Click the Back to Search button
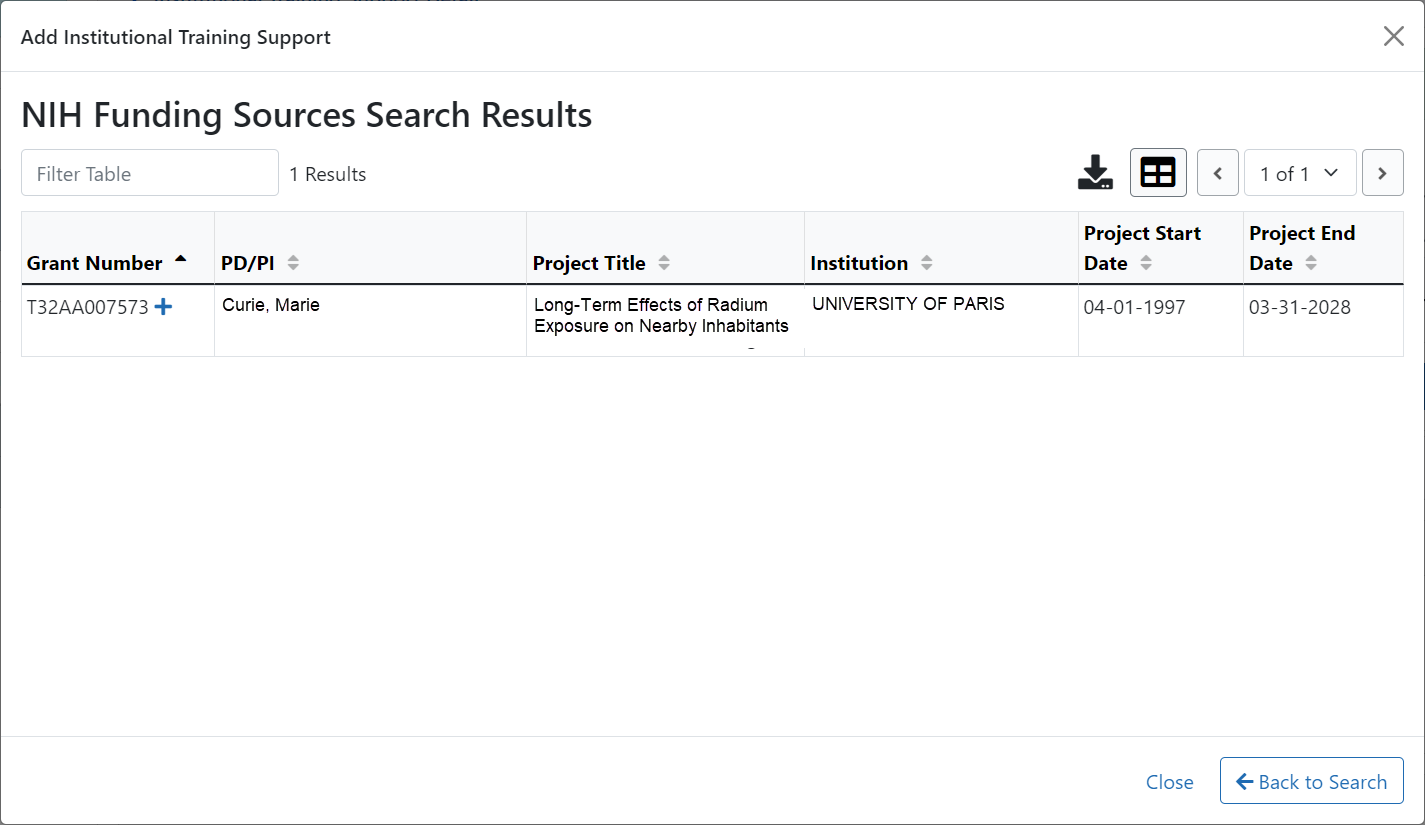The image size is (1425, 825). [1312, 781]
